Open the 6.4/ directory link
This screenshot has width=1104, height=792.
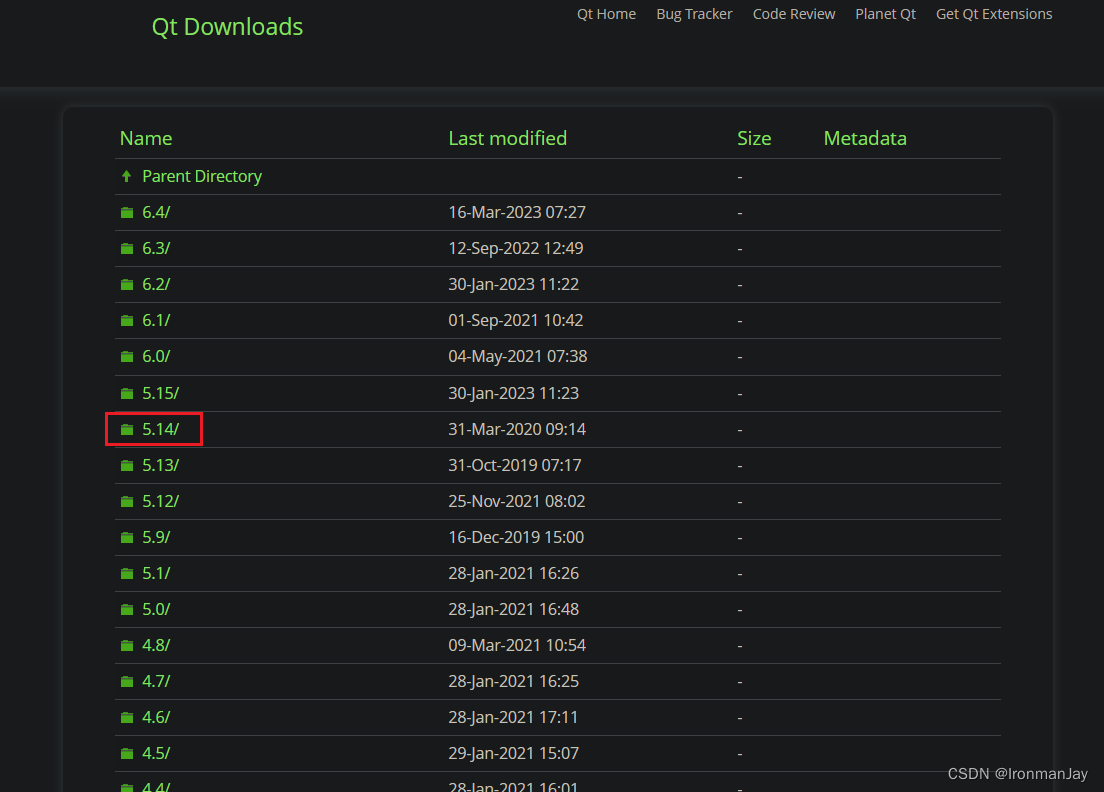tap(156, 213)
